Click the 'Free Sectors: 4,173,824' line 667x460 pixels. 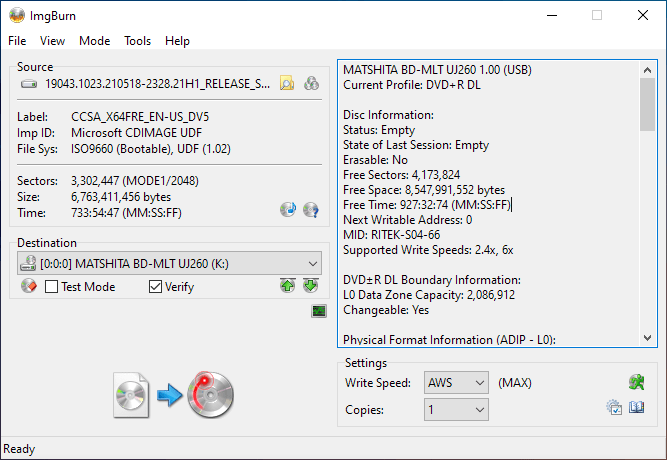tap(402, 175)
